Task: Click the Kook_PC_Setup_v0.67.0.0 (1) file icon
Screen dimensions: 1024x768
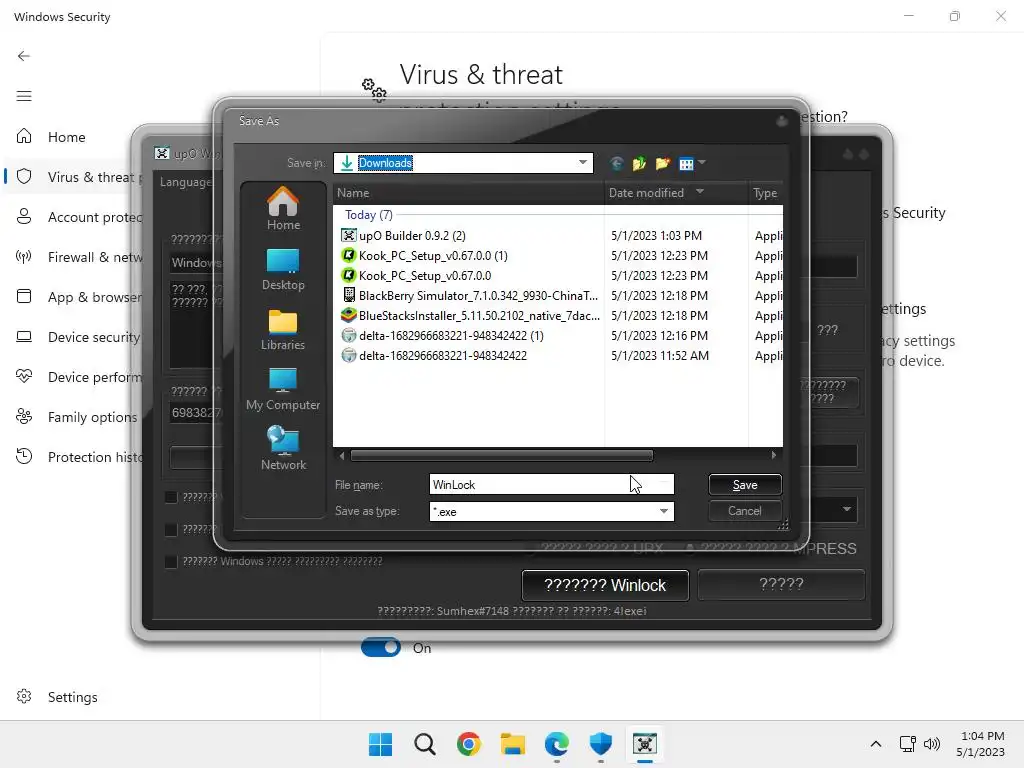Action: tap(349, 255)
